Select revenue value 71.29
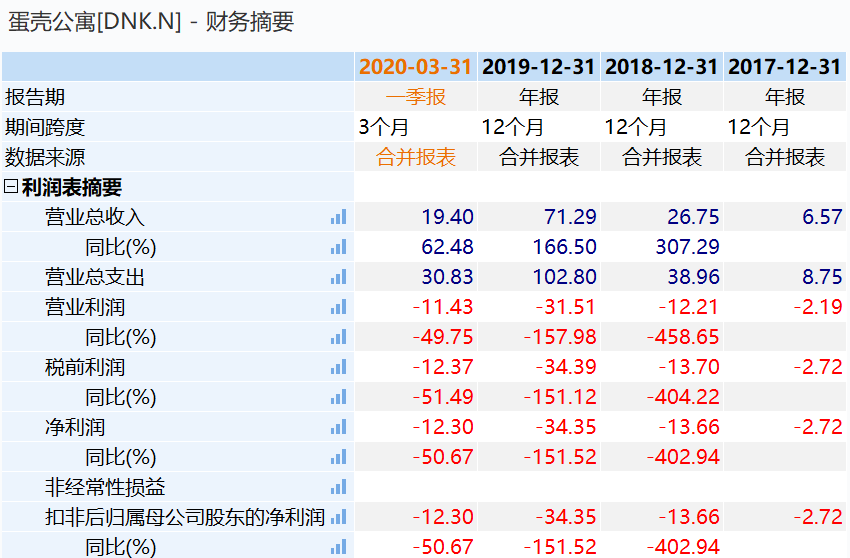This screenshot has width=850, height=558. click(x=570, y=217)
